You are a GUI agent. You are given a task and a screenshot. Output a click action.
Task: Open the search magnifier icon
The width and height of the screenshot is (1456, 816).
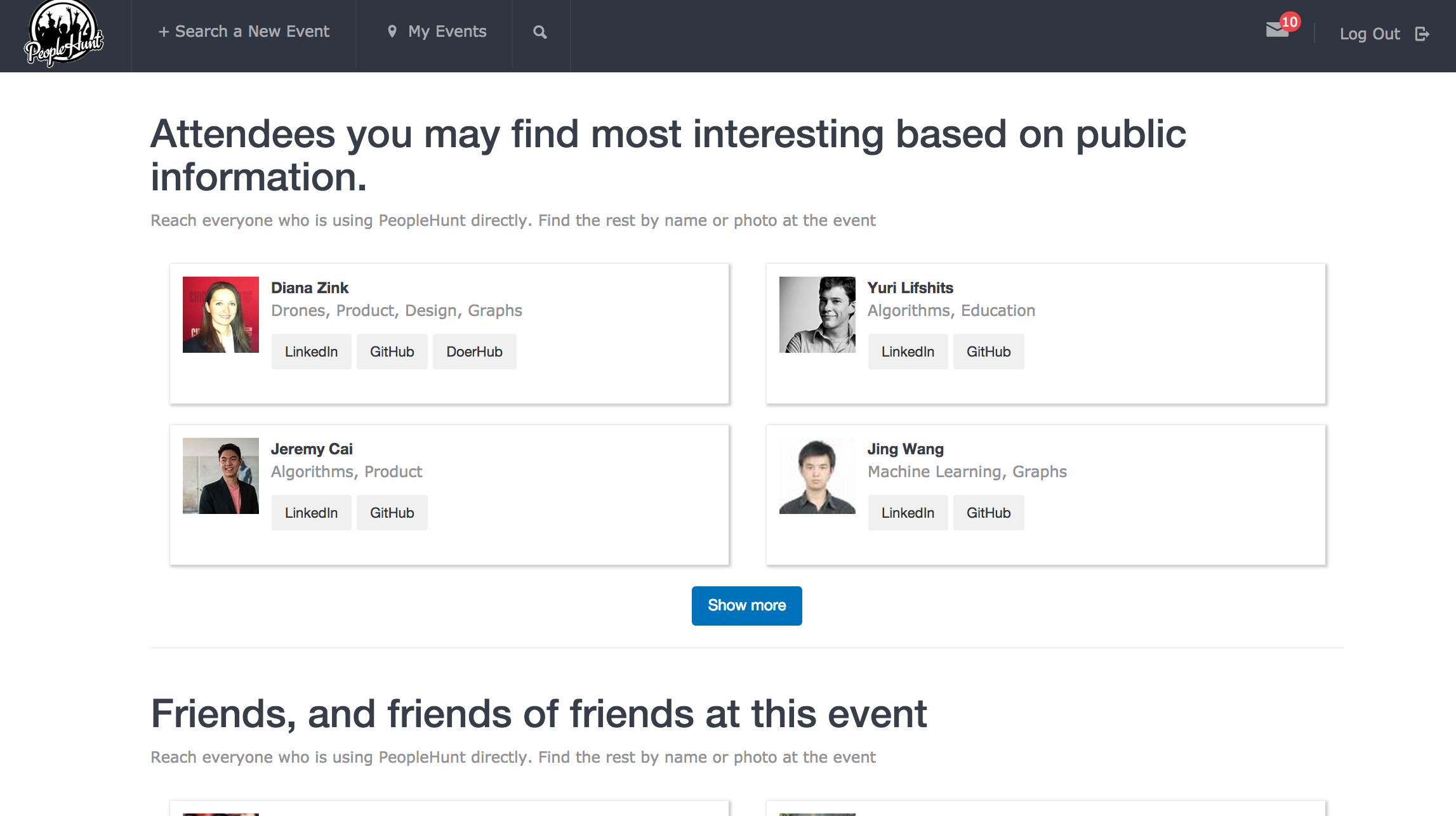540,32
